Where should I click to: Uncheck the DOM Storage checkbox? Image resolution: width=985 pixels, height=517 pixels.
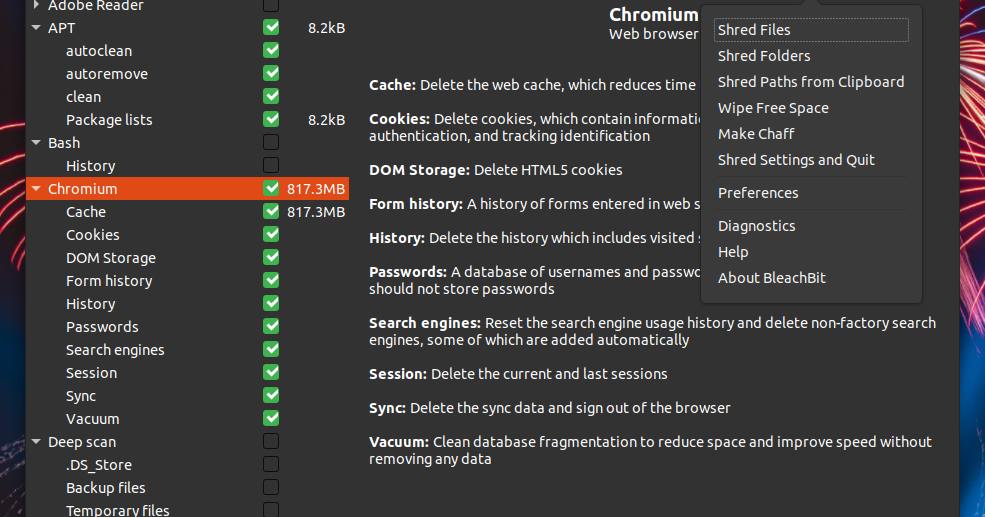pyautogui.click(x=271, y=258)
